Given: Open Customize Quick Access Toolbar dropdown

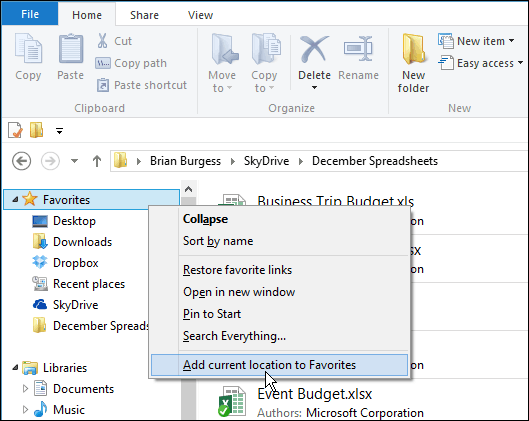Looking at the screenshot, I should coord(59,131).
